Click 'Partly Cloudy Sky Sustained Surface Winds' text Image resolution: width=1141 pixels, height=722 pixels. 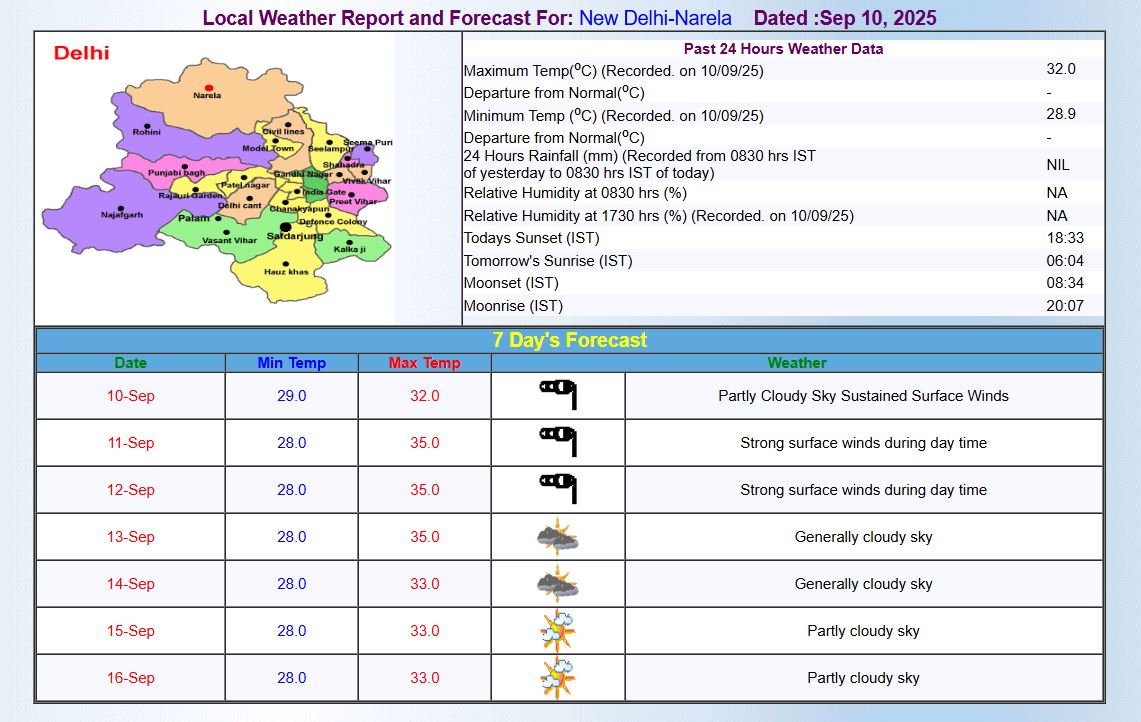863,396
